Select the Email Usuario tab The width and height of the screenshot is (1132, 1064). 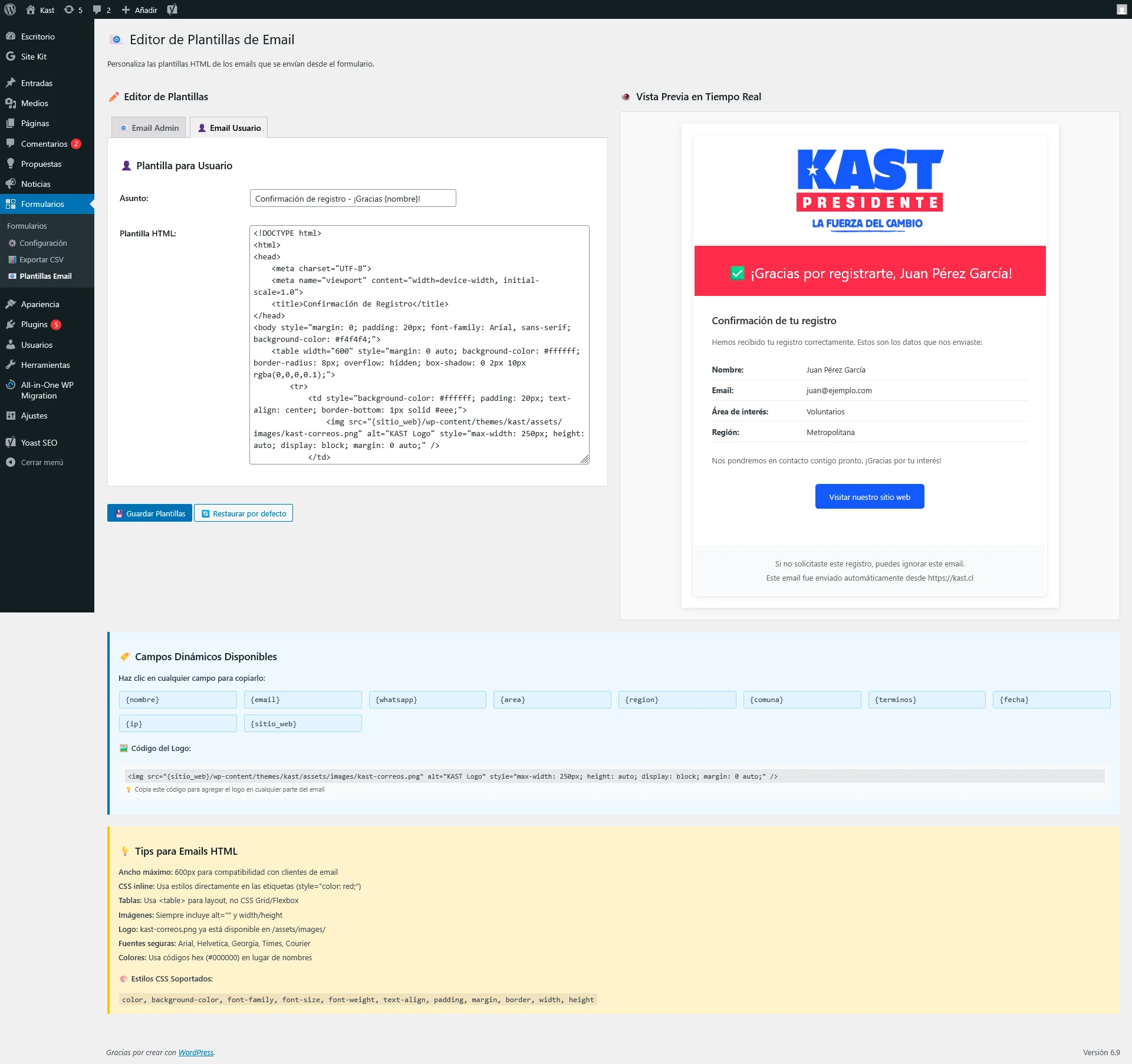[229, 128]
